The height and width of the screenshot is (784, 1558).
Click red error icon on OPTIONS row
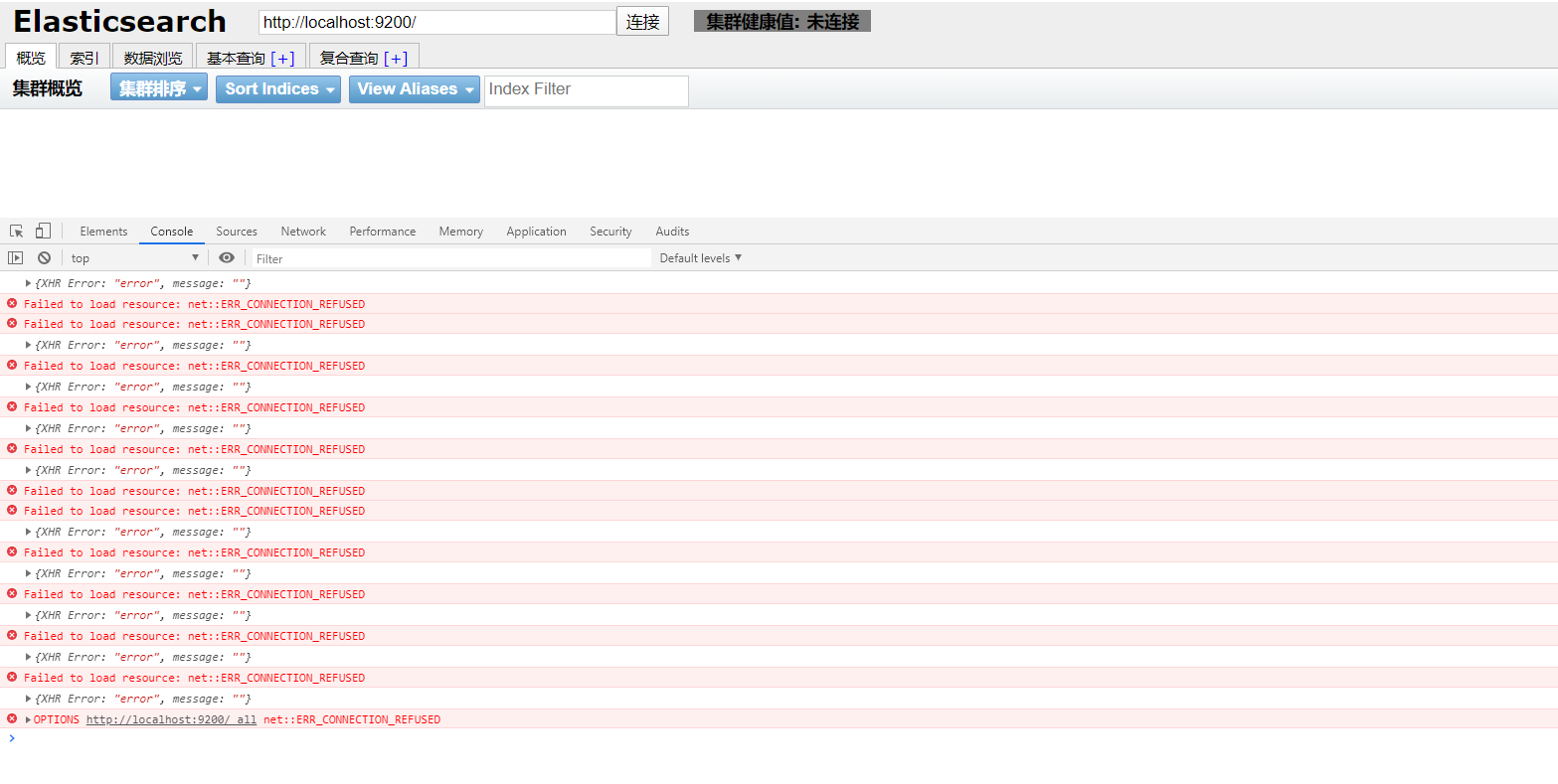[12, 718]
